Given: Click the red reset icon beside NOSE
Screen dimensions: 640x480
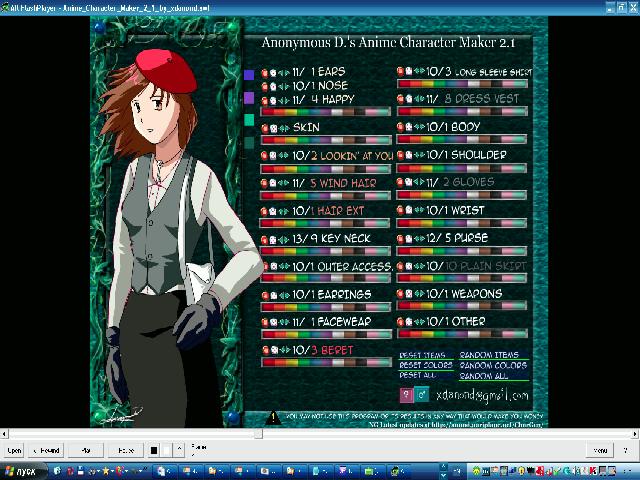Looking at the screenshot, I should point(265,87).
